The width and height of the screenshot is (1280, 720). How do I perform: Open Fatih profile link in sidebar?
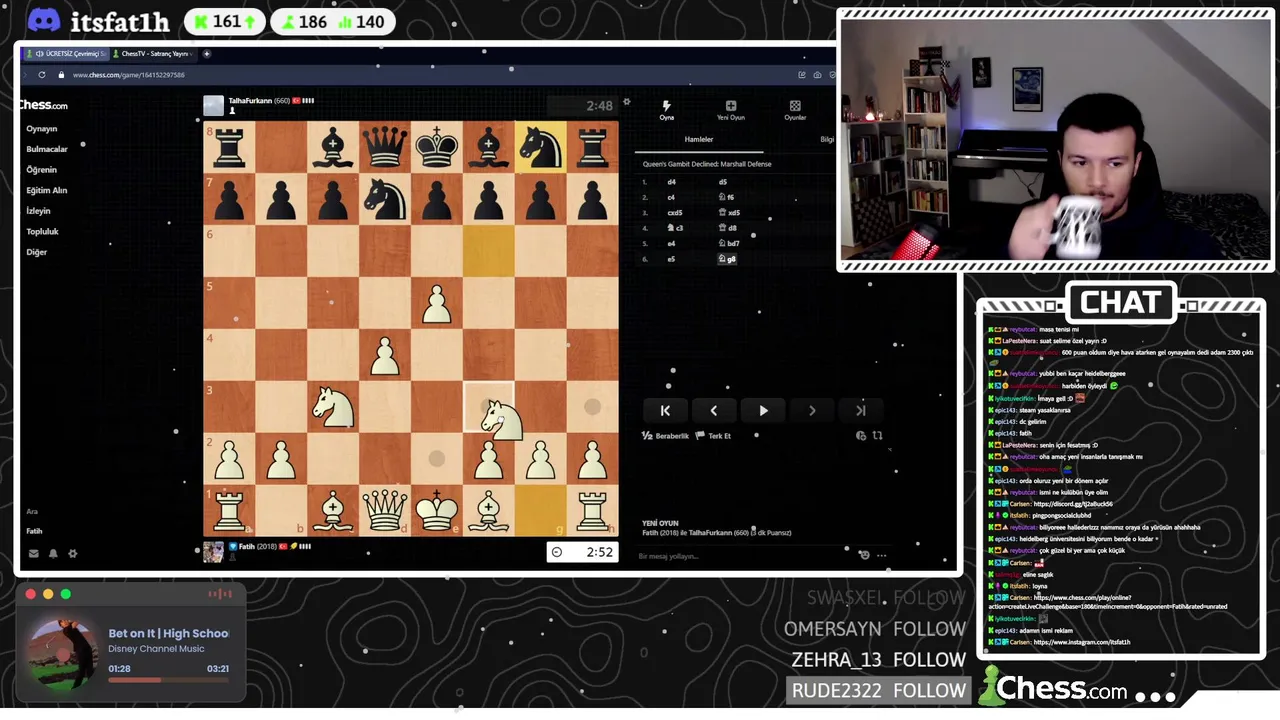click(x=34, y=531)
